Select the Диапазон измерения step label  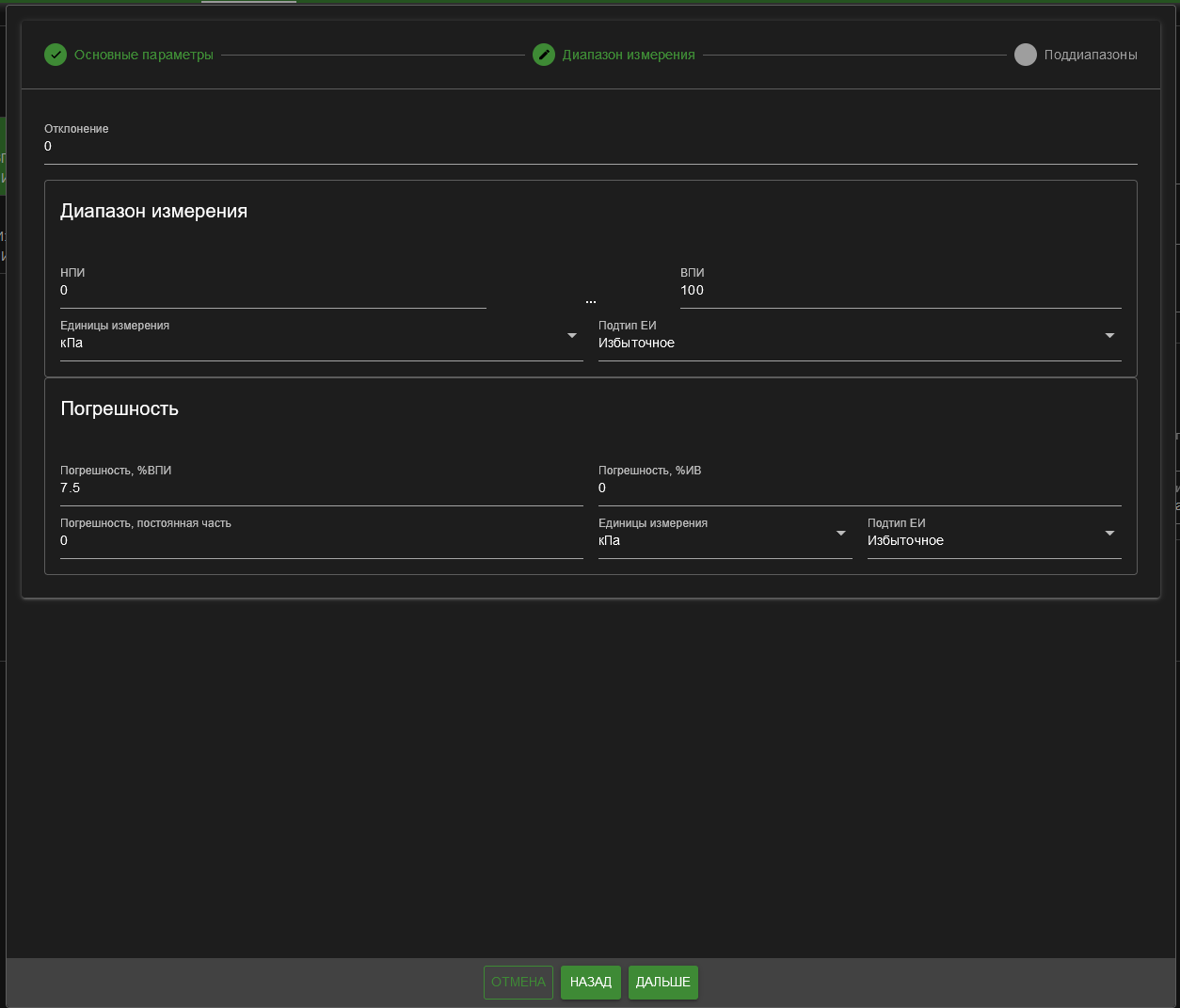coord(629,55)
